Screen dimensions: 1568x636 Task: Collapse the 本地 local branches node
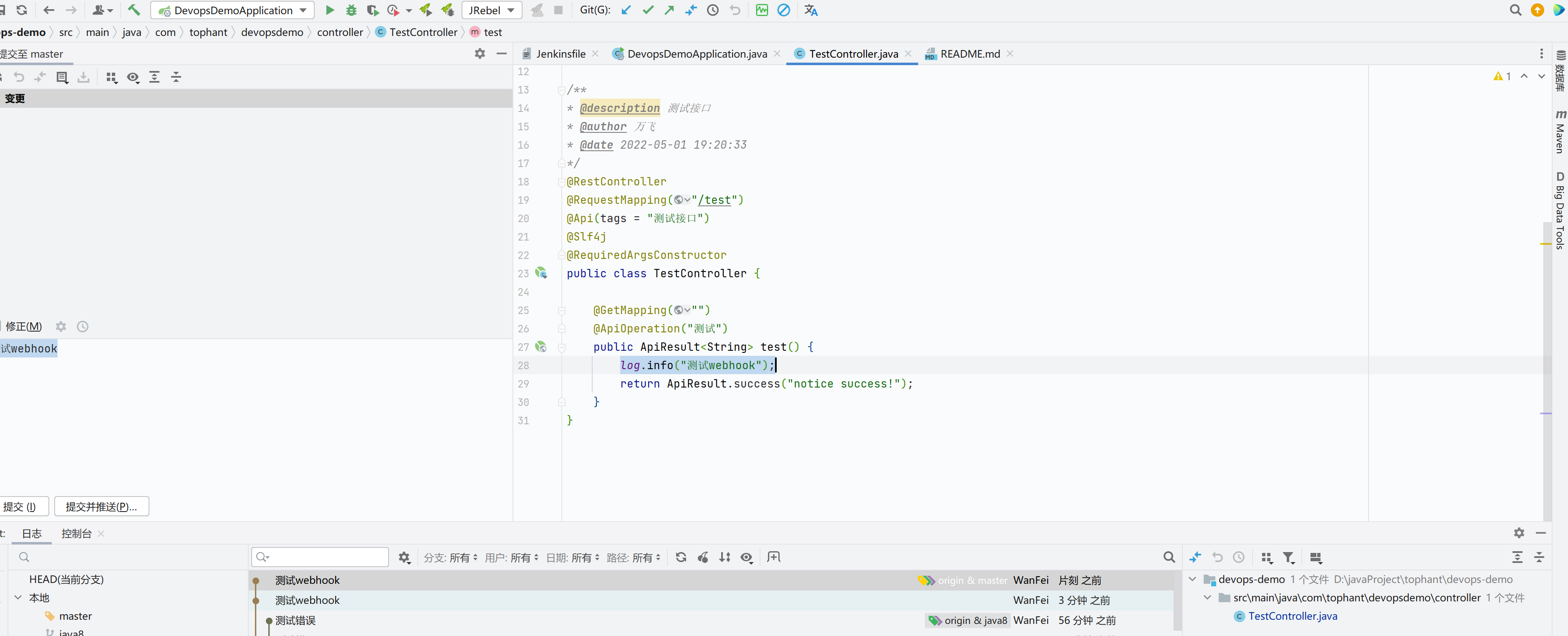click(x=18, y=598)
